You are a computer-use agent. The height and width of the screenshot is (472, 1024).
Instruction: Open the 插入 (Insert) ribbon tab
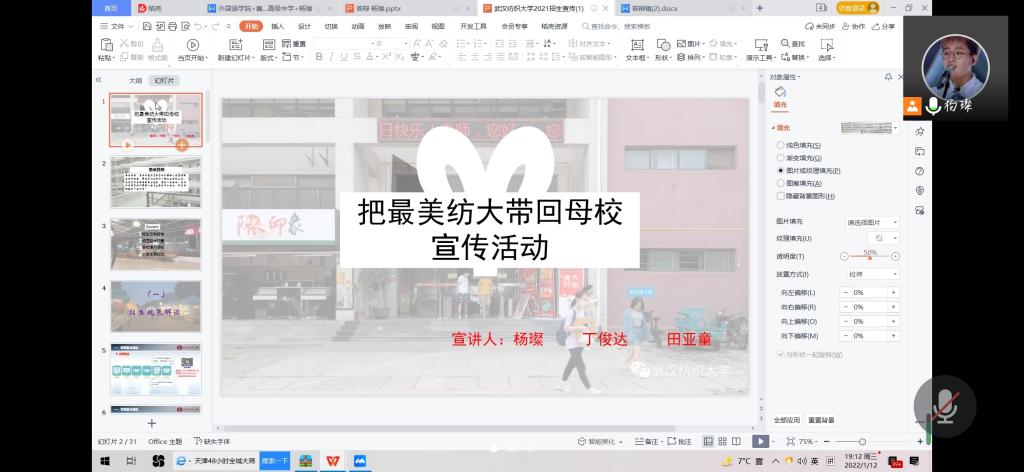[278, 26]
